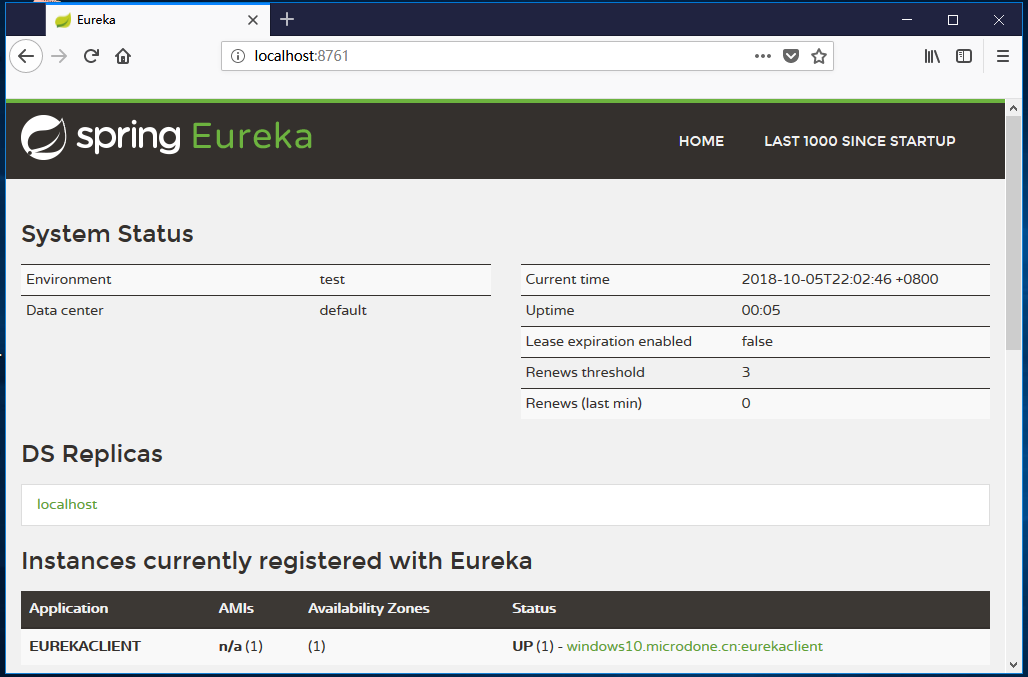The image size is (1028, 677).
Task: Open windows10.microdone.cn:eurekaclient instance link
Action: (x=694, y=646)
